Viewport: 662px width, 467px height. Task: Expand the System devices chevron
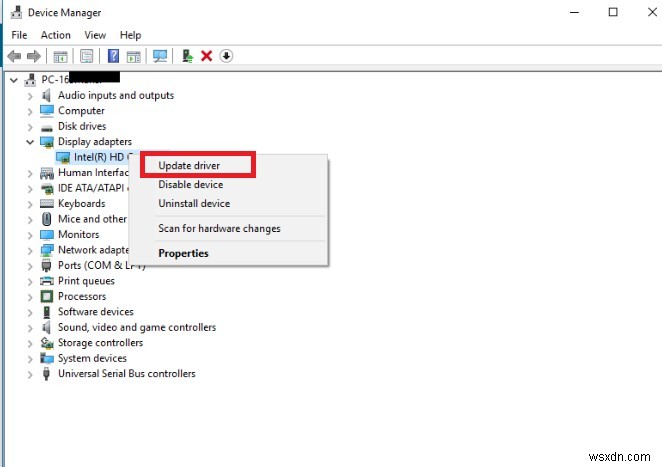click(x=30, y=359)
